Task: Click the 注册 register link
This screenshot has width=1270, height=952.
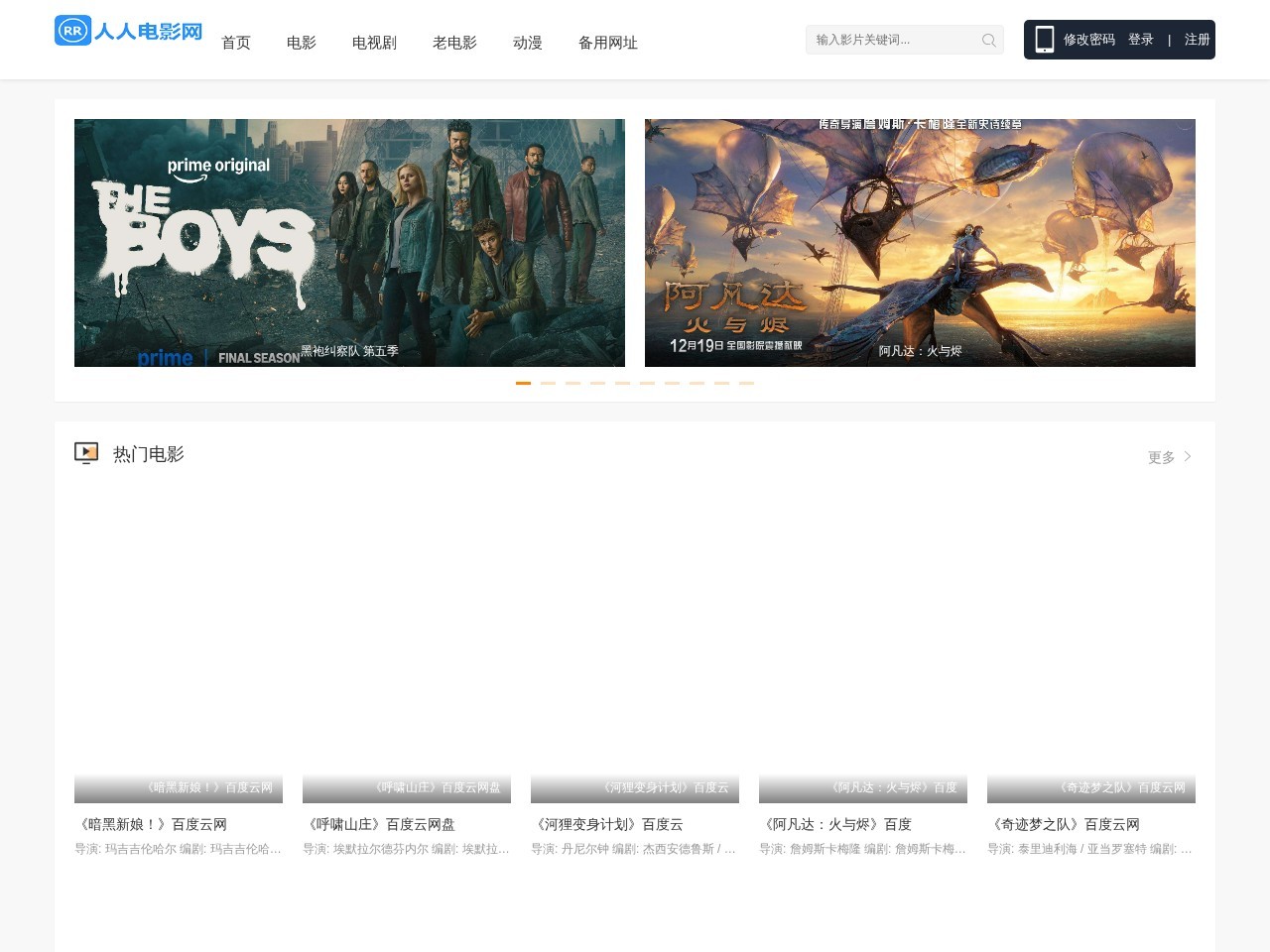Action: pos(1197,40)
